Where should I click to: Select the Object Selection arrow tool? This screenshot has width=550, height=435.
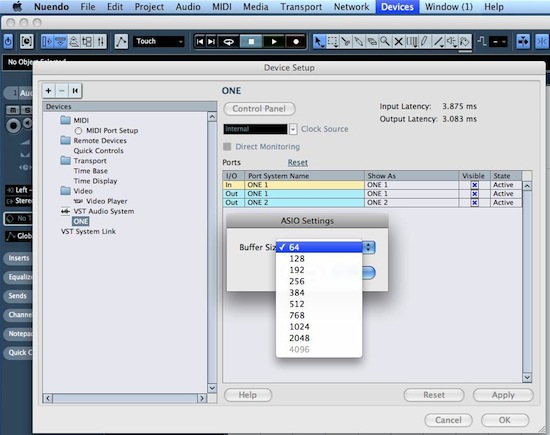[x=319, y=41]
